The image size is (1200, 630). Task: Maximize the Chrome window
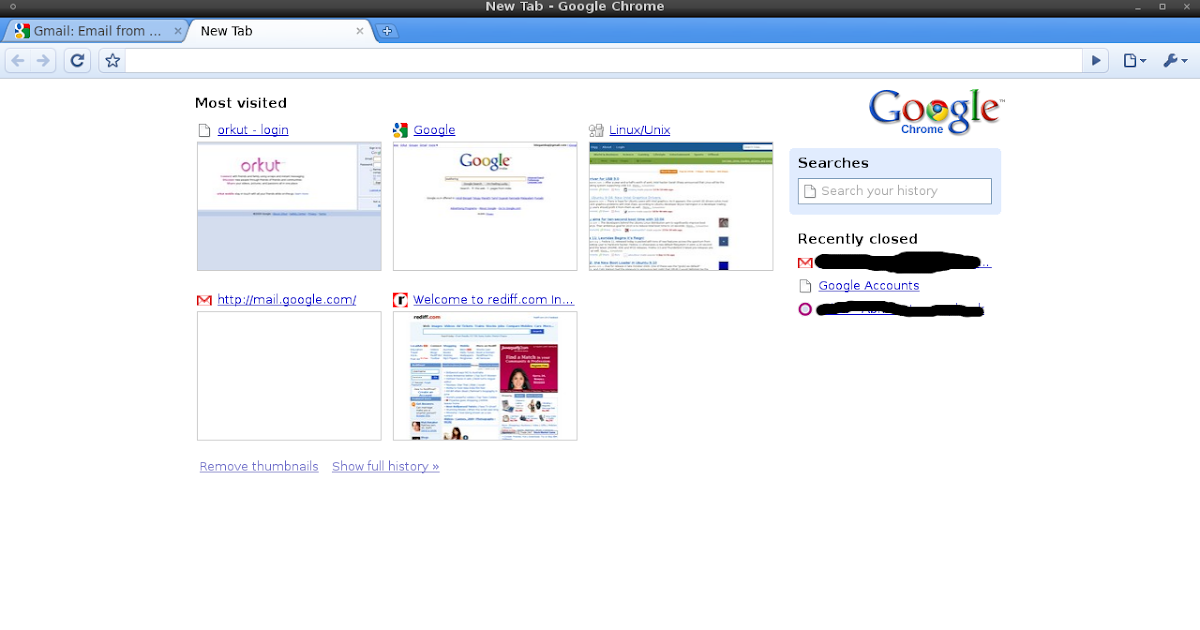1162,7
